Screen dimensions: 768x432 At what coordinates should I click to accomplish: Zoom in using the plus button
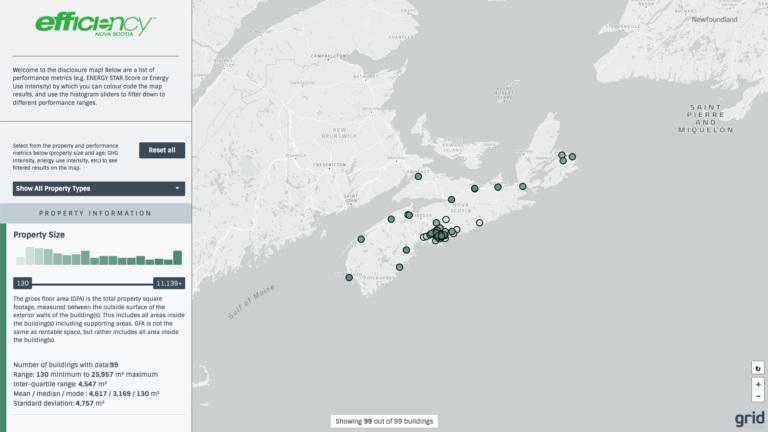click(x=758, y=384)
